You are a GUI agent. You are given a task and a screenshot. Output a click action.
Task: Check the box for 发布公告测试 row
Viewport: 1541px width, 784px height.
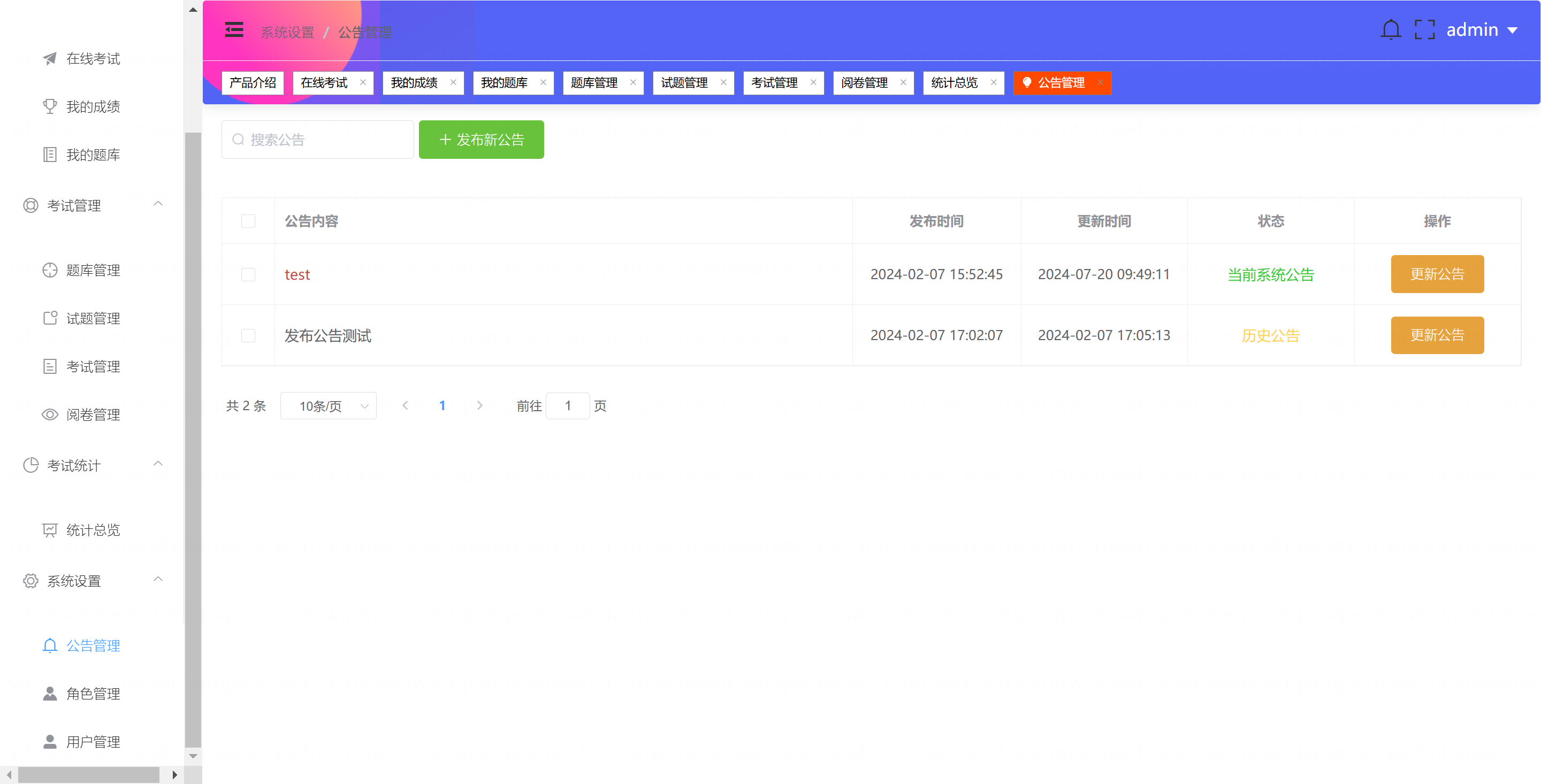(248, 335)
